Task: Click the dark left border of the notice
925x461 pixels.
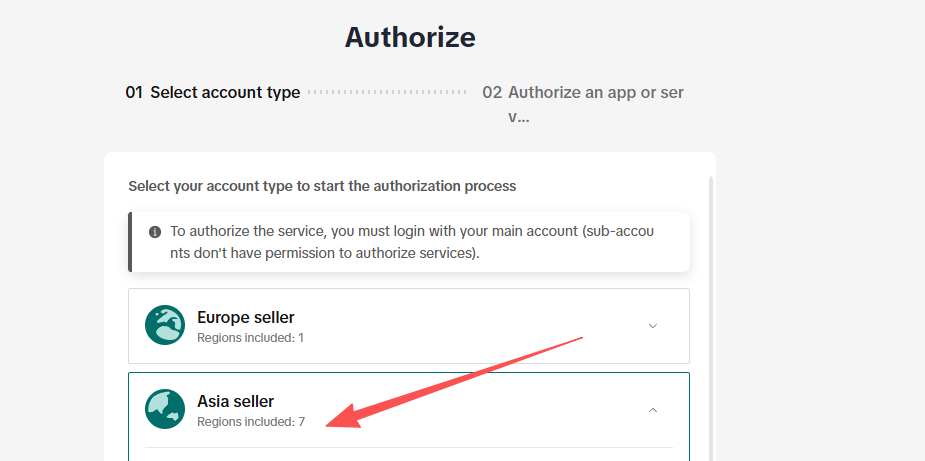Action: coord(130,242)
